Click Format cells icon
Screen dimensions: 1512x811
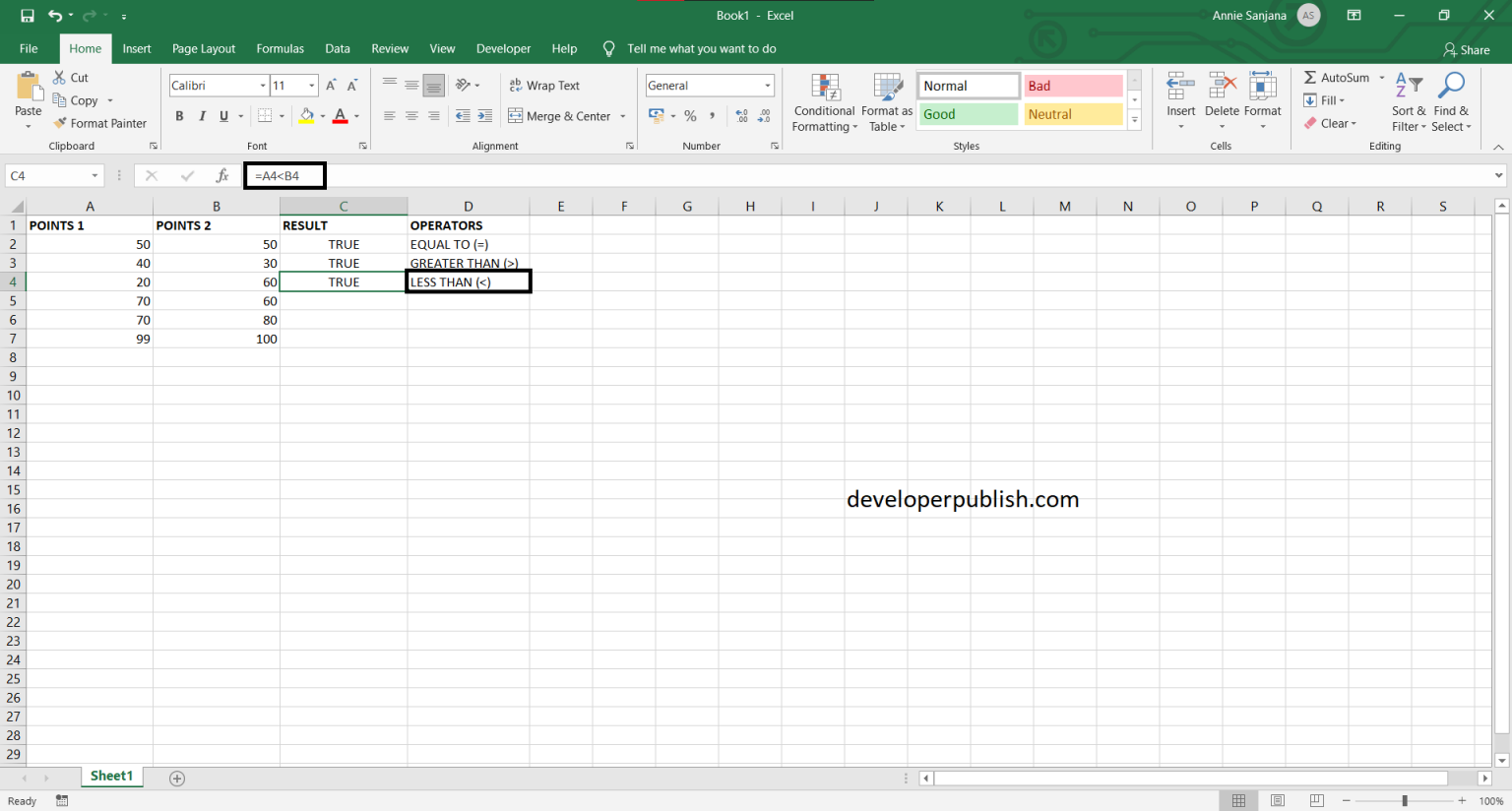click(1263, 87)
